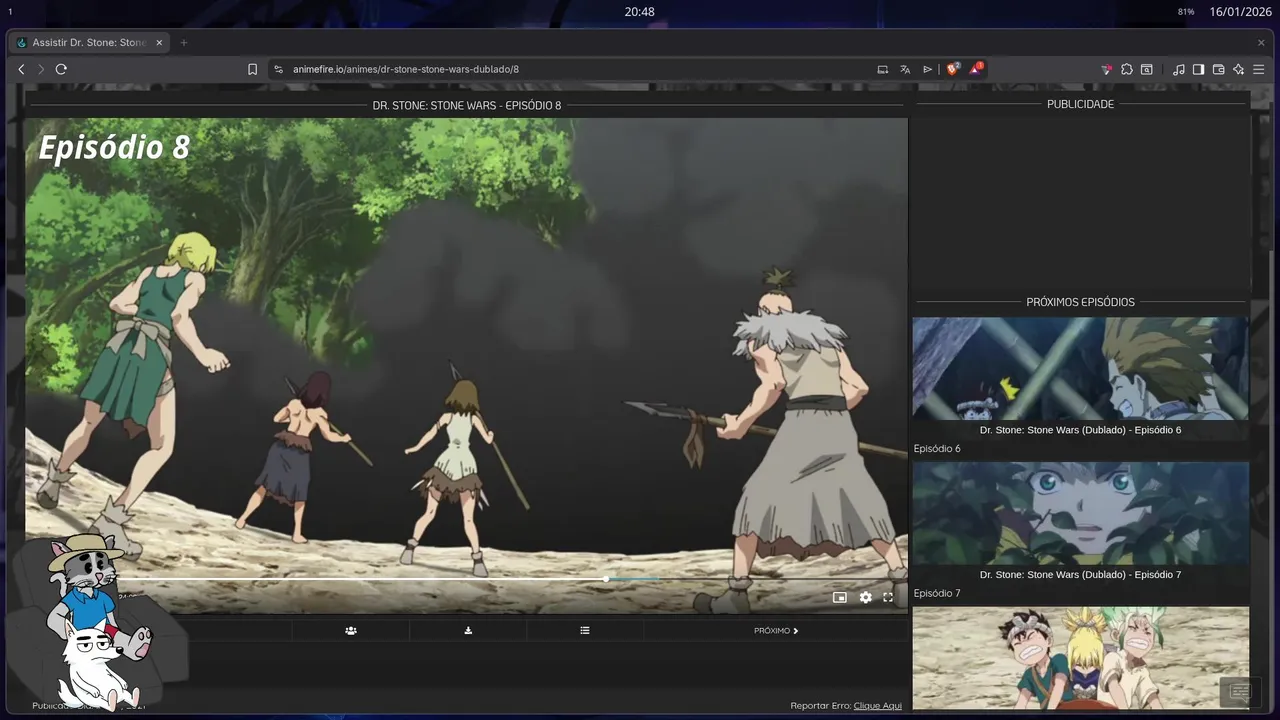Open the Extensions puzzle piece menu

[1127, 69]
